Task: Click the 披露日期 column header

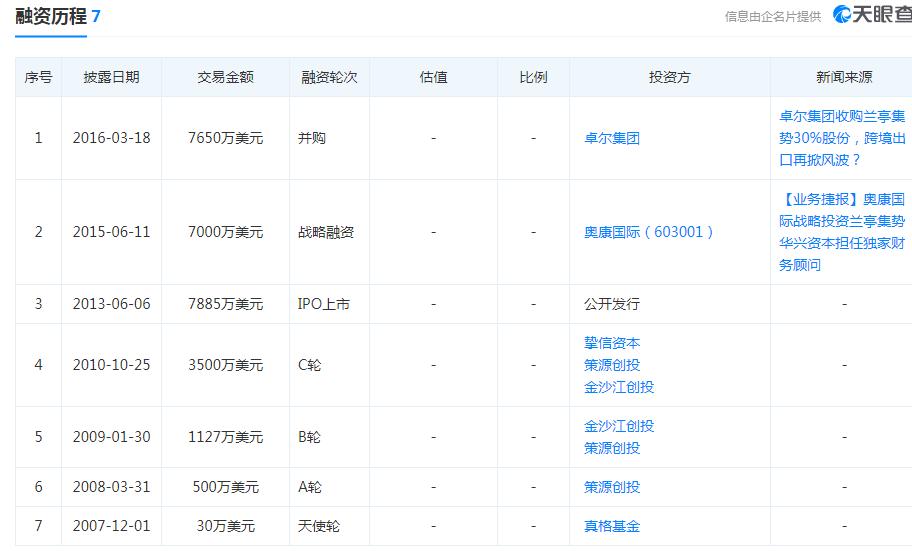Action: (x=111, y=77)
